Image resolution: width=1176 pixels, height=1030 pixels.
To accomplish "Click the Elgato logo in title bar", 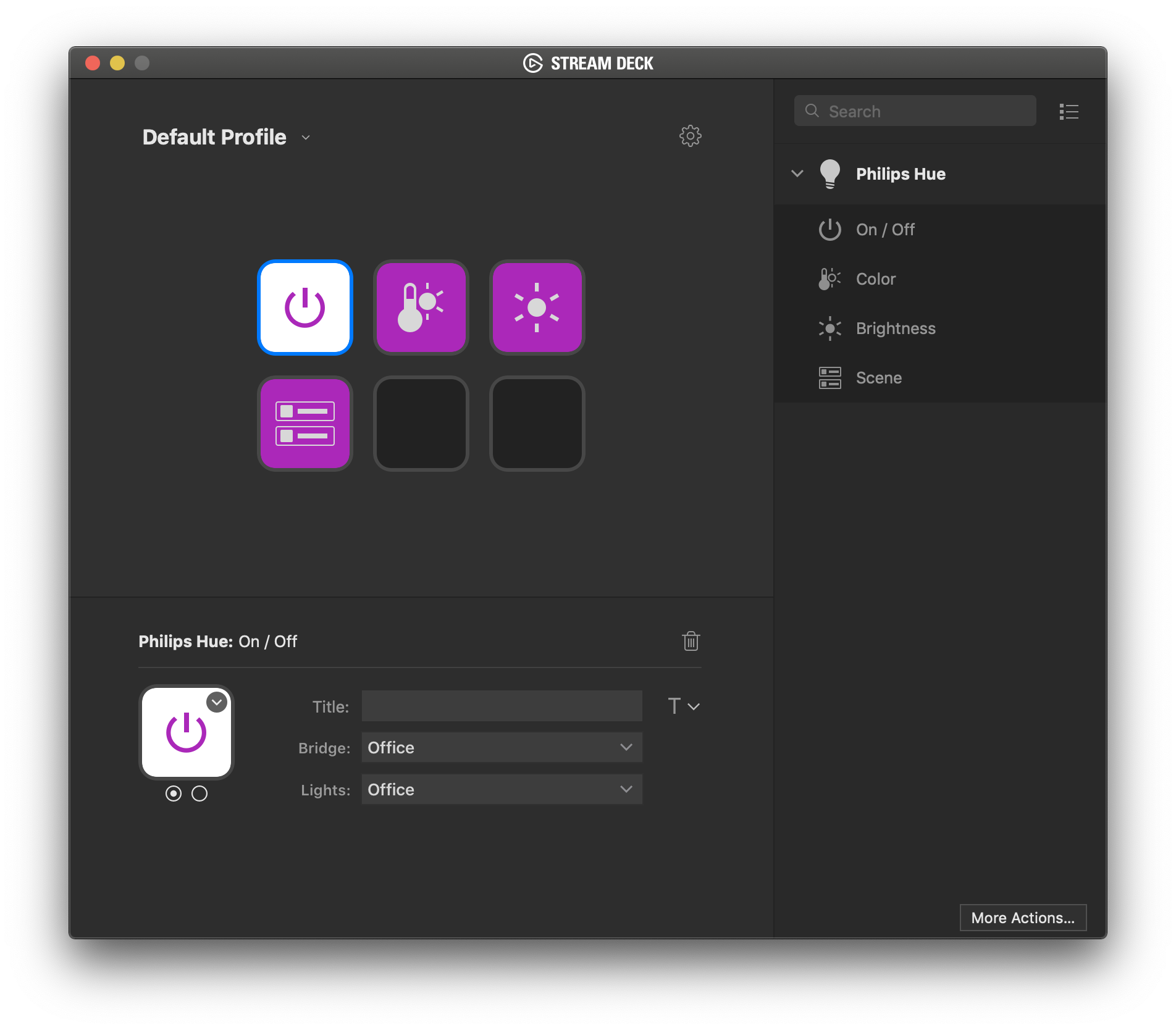I will (x=532, y=63).
